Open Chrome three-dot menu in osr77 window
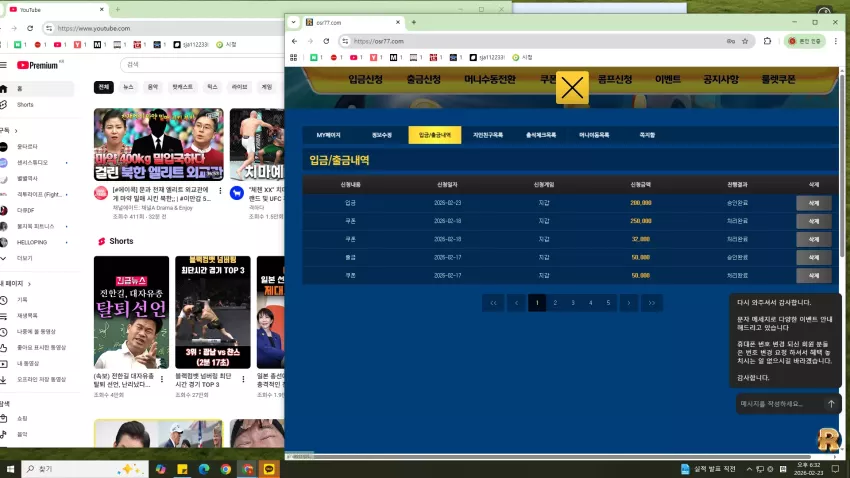This screenshot has height=478, width=850. 835,41
